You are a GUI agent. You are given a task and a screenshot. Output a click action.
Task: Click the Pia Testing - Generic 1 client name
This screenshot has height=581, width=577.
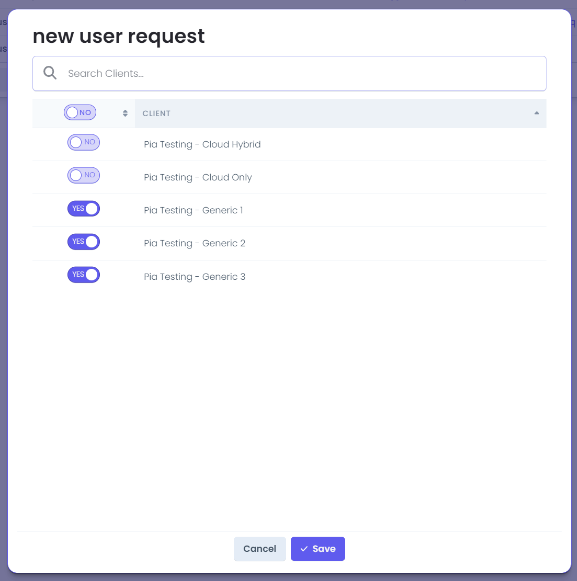tap(193, 210)
